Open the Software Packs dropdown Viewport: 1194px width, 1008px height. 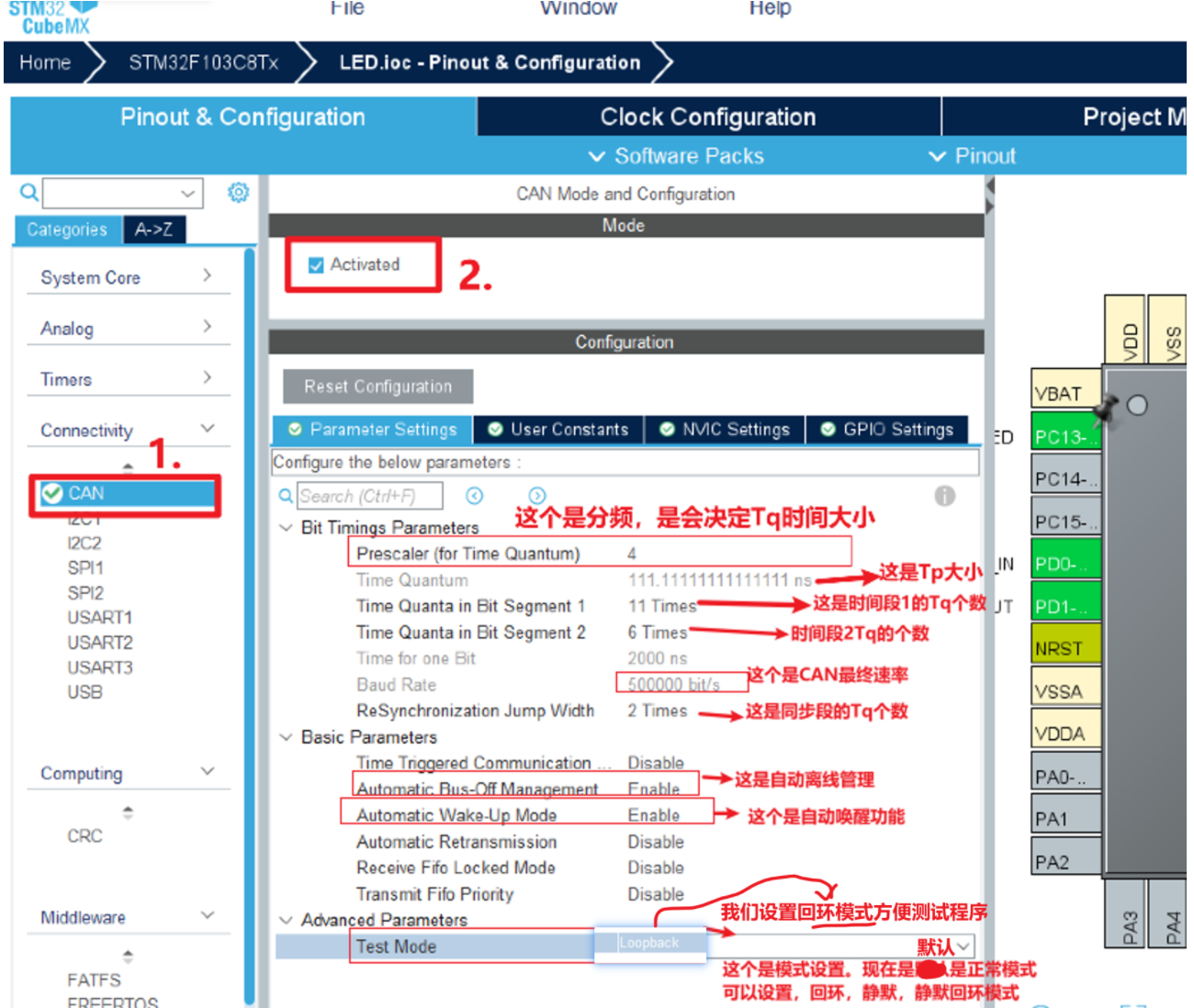pyautogui.click(x=676, y=156)
